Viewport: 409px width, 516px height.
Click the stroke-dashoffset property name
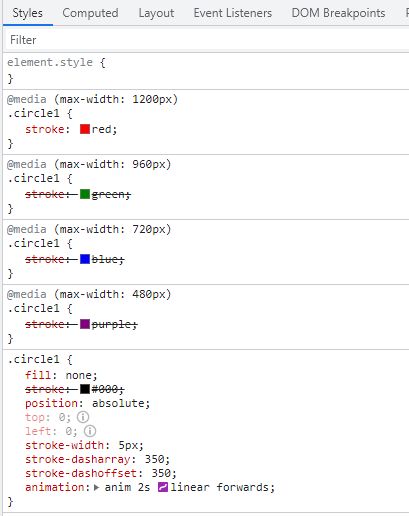pos(81,473)
